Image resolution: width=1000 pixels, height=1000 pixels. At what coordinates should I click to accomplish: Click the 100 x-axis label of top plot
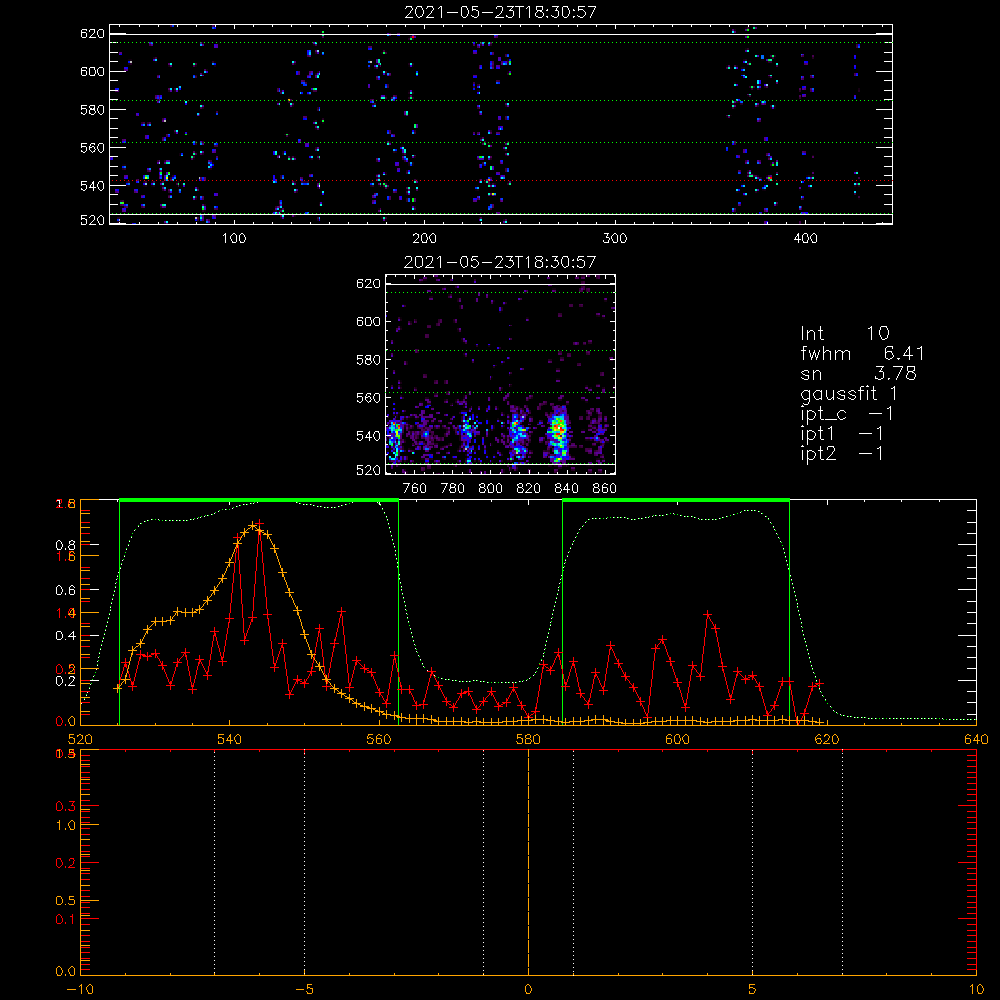pyautogui.click(x=234, y=239)
